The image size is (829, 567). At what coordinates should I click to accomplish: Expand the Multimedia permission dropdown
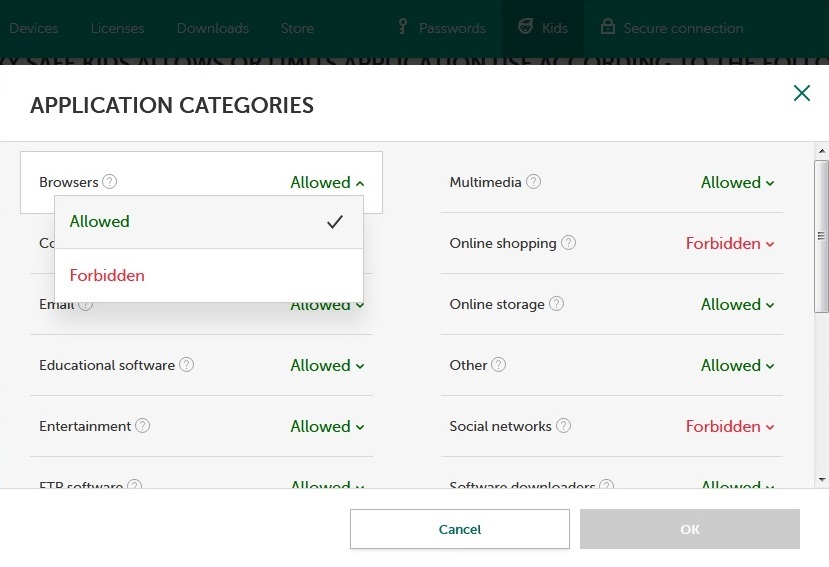pos(737,182)
